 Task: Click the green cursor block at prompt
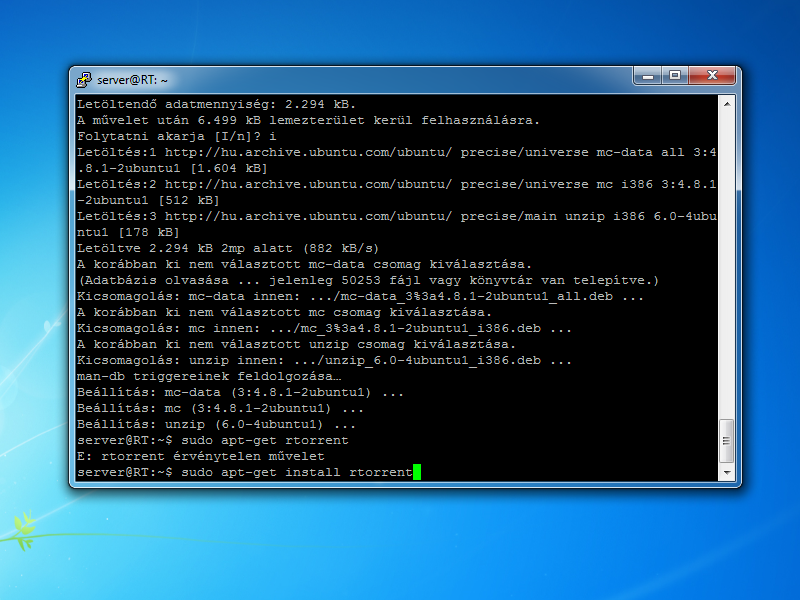click(417, 472)
